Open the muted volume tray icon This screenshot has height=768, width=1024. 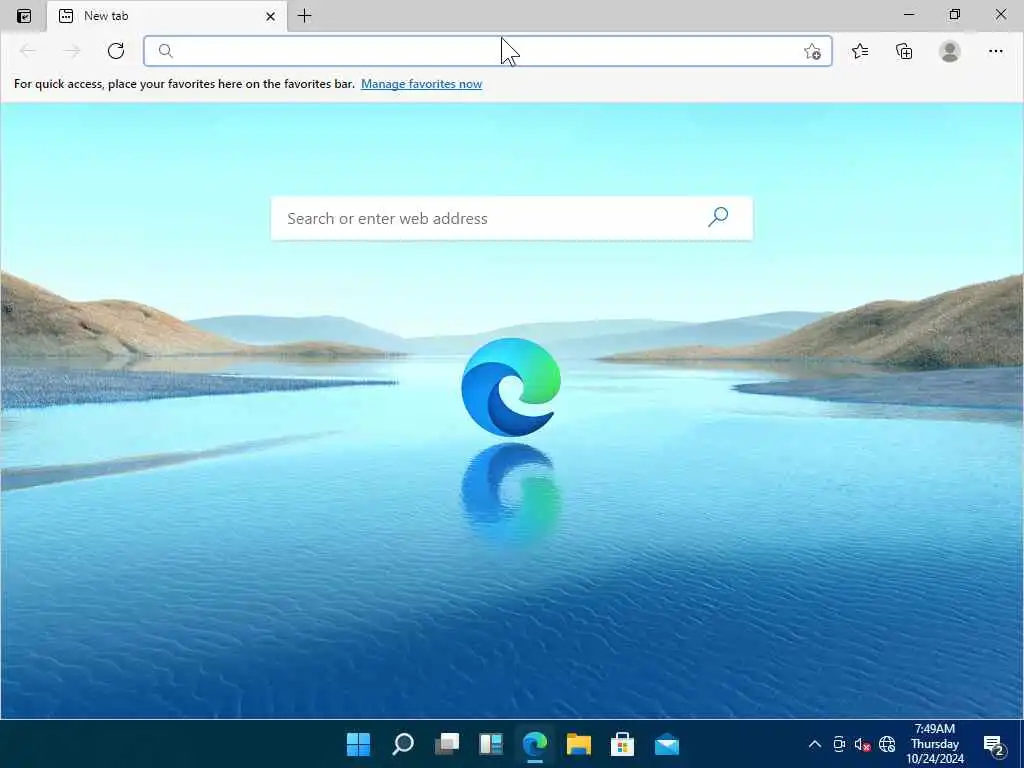(862, 744)
